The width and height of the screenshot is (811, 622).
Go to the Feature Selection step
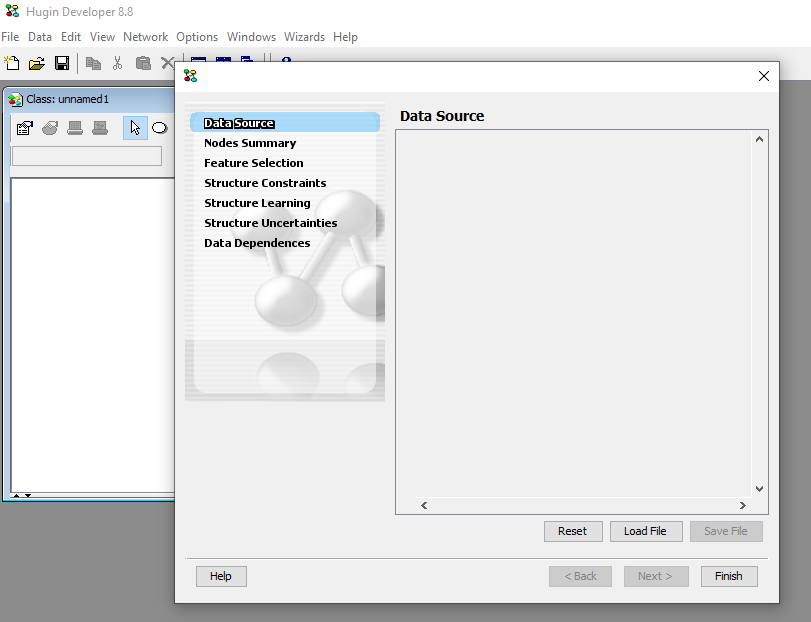coord(254,163)
